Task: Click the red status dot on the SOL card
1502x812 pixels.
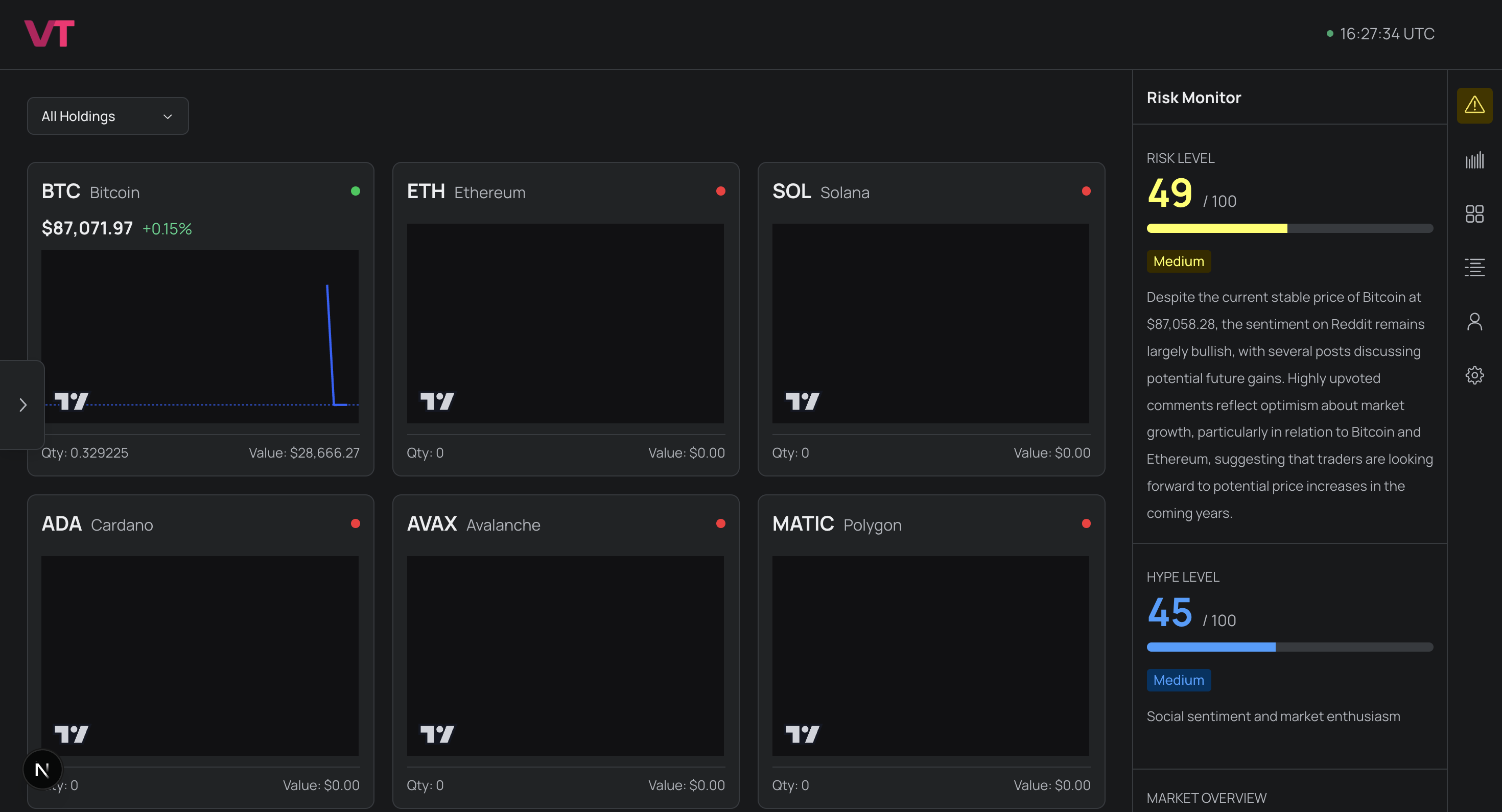Action: pos(1086,191)
